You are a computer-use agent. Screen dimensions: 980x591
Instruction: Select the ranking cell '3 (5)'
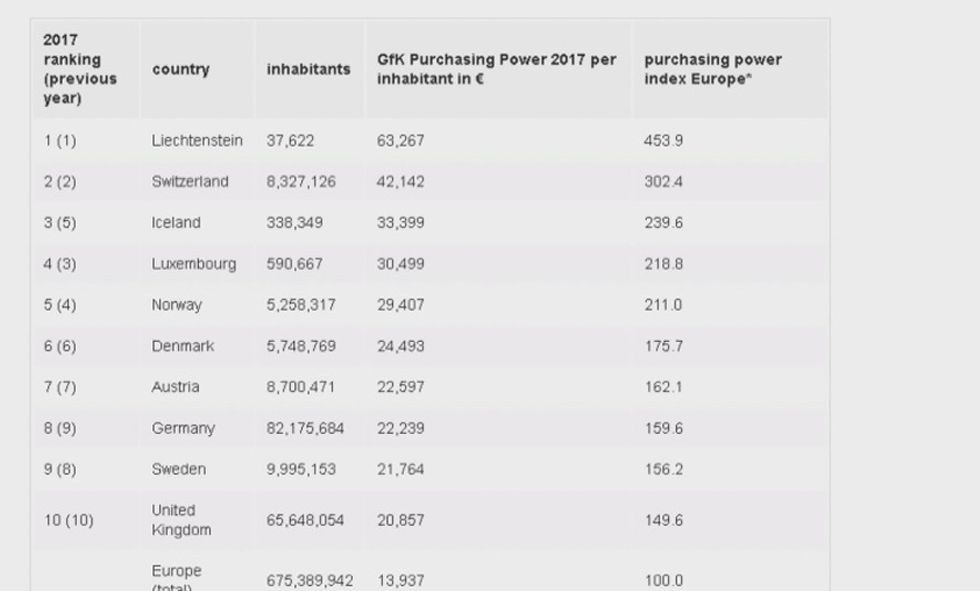[x=59, y=223]
